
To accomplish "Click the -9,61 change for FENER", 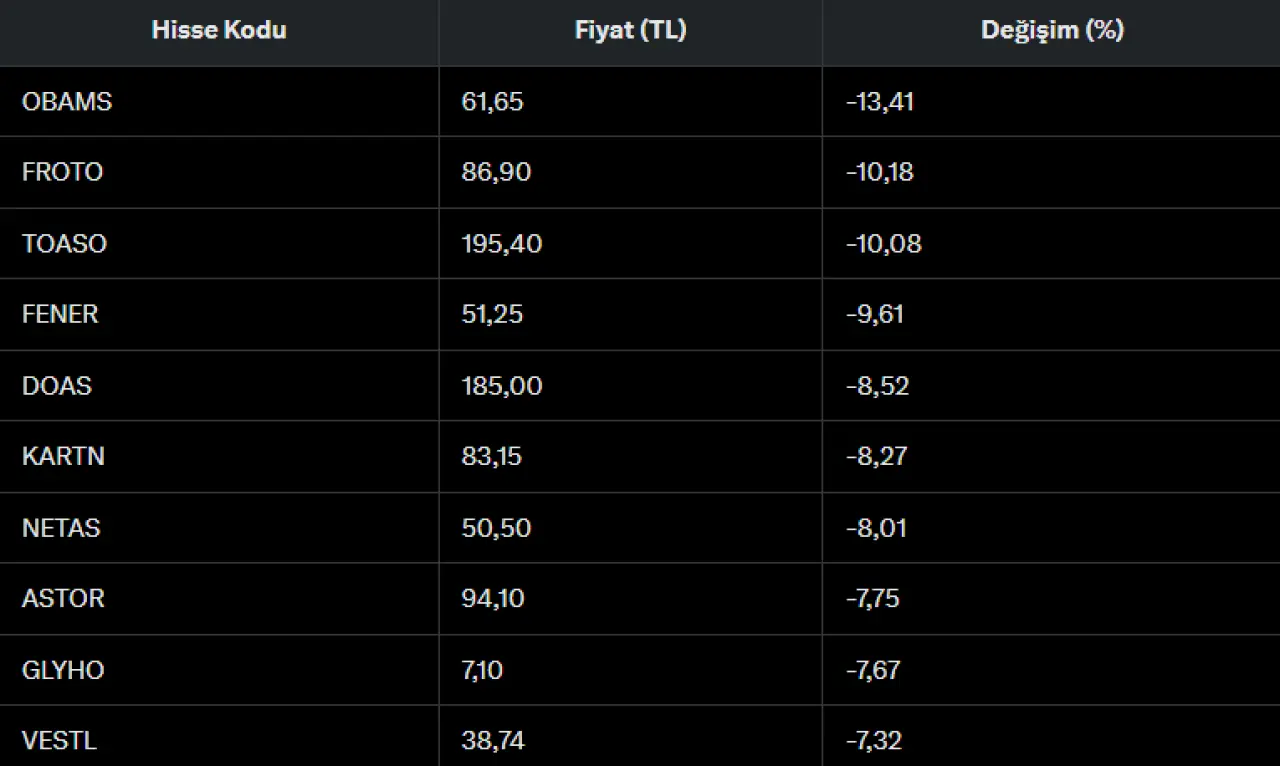I will pos(875,314).
